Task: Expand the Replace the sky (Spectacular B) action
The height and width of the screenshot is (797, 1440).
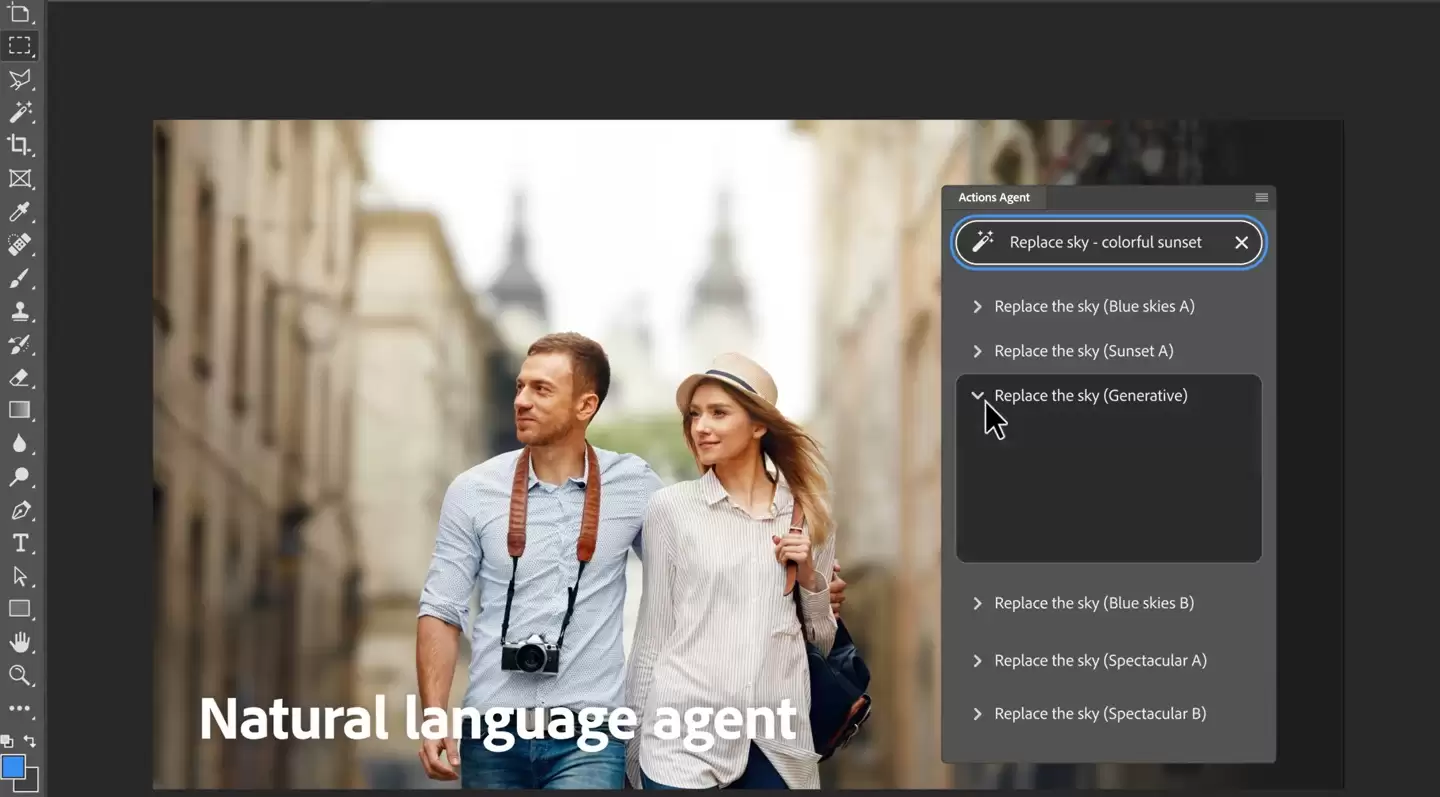Action: pos(977,713)
